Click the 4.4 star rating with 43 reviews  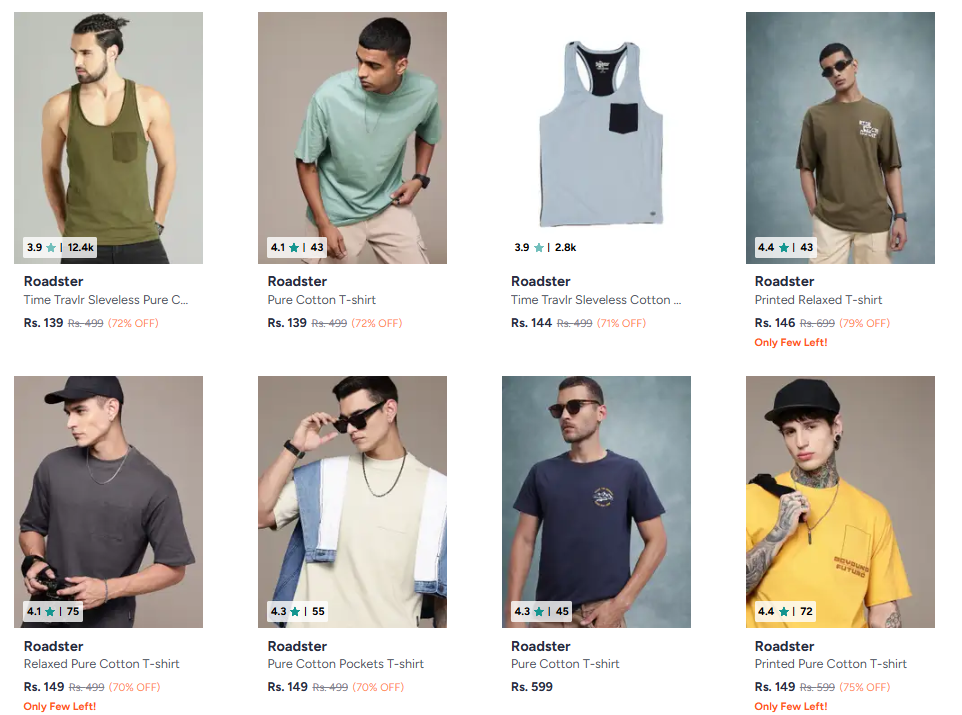785,247
